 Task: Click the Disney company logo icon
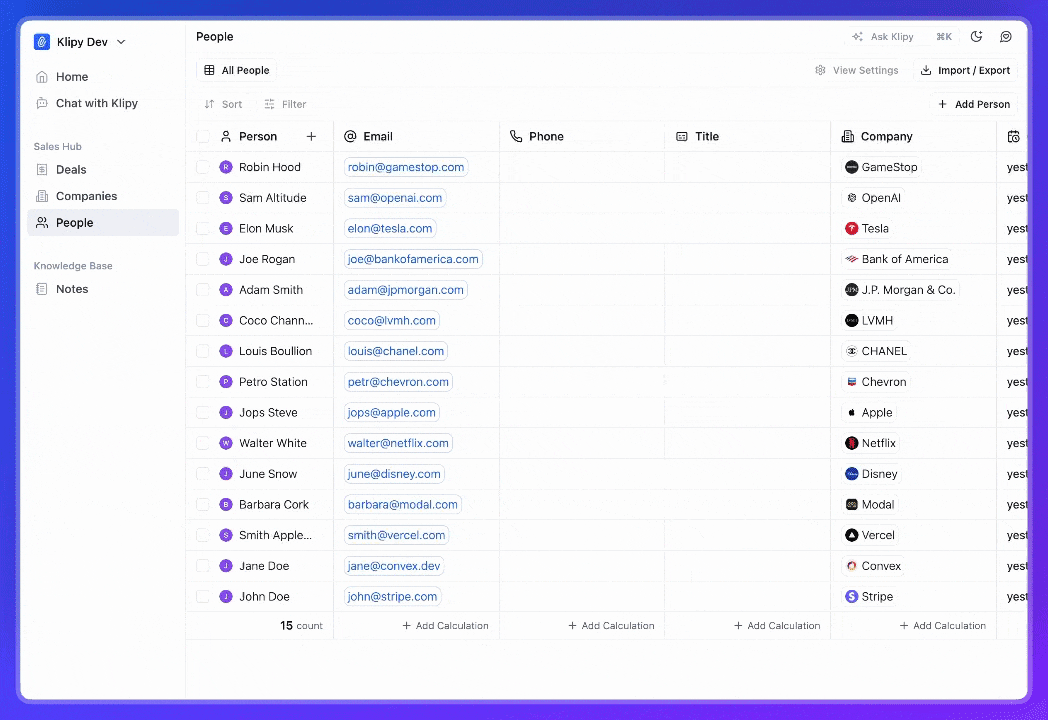852,474
